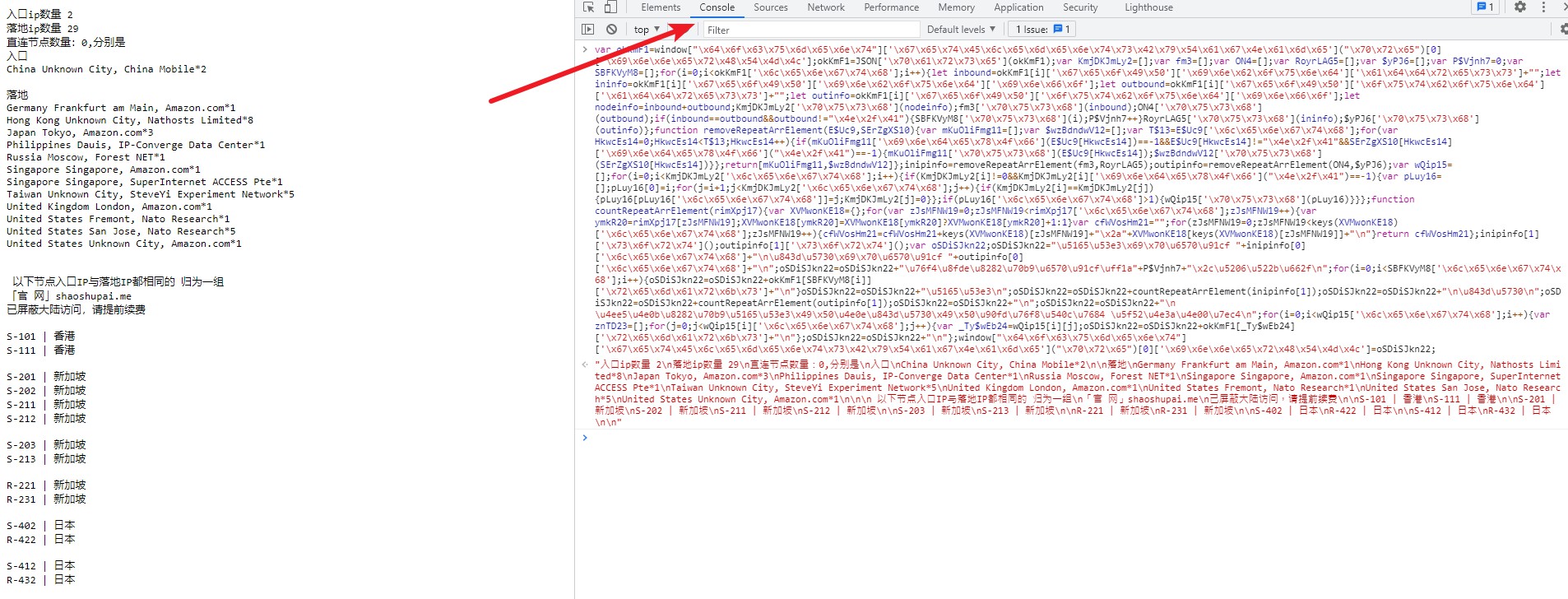Open console settings gear at far right
The image size is (1568, 599).
[x=1562, y=29]
